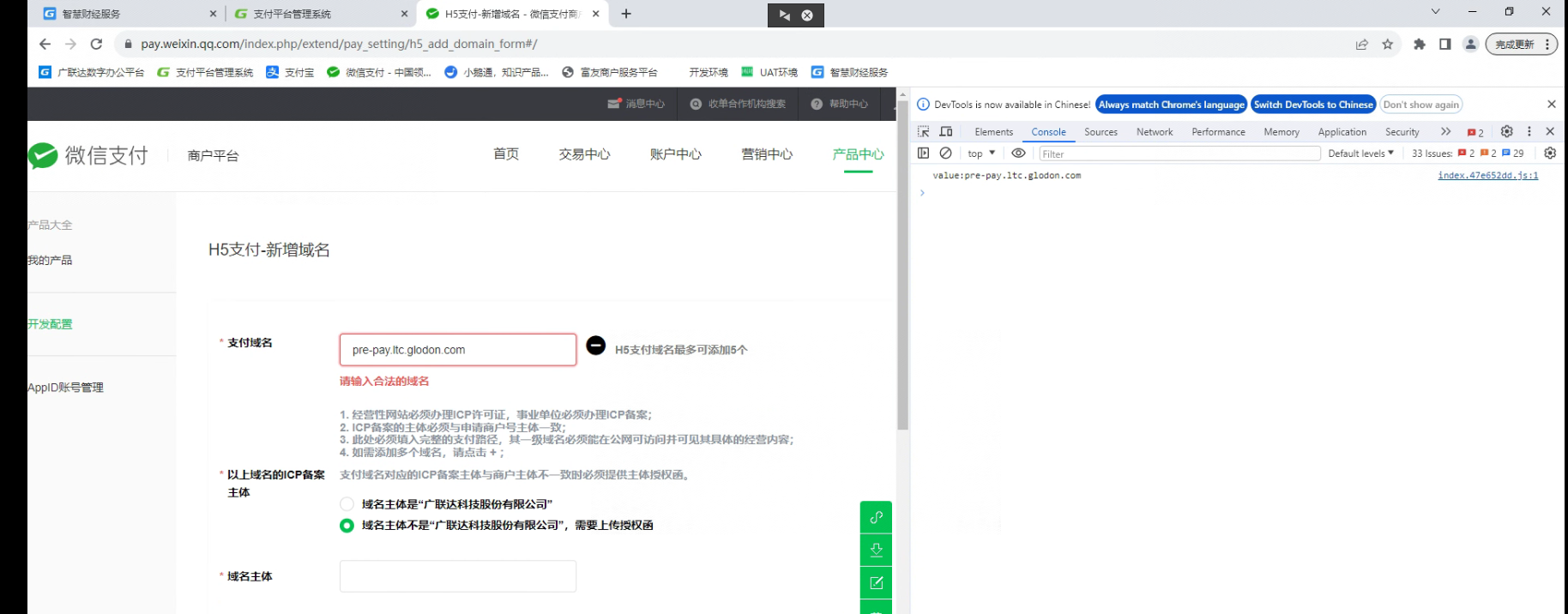
Task: Go back to the previous page
Action: coord(45,44)
